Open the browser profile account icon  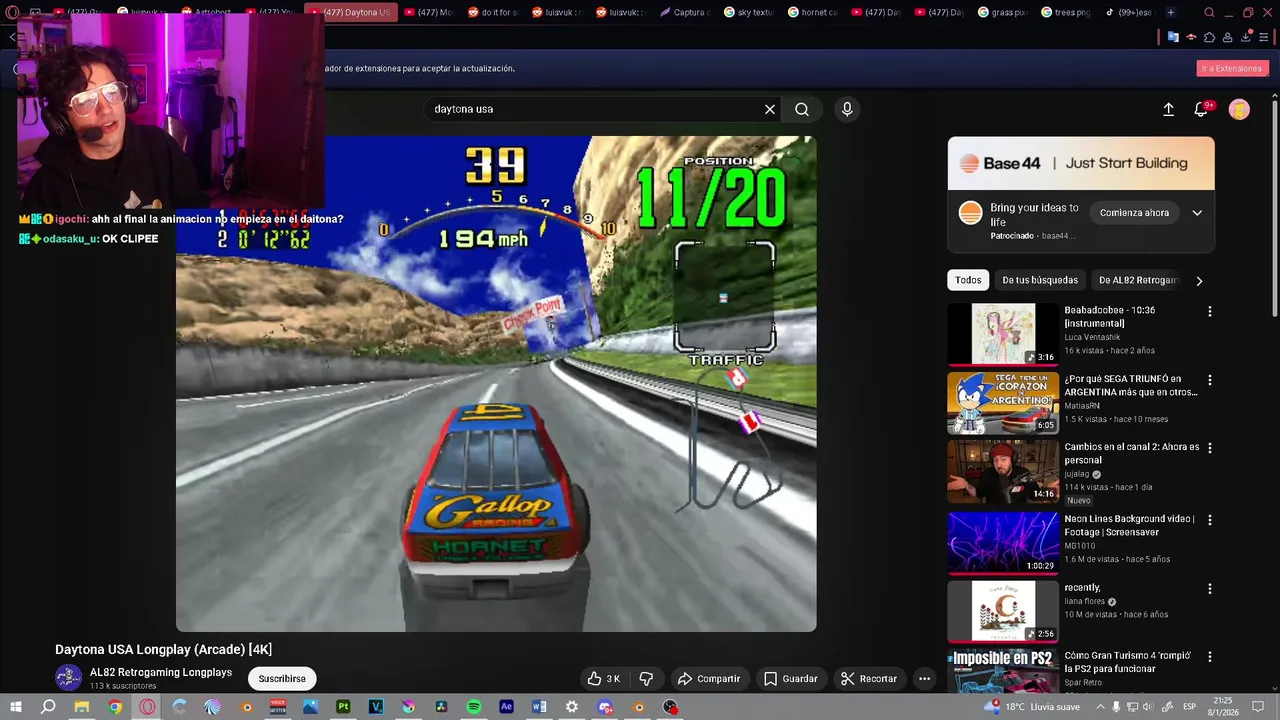1228,37
